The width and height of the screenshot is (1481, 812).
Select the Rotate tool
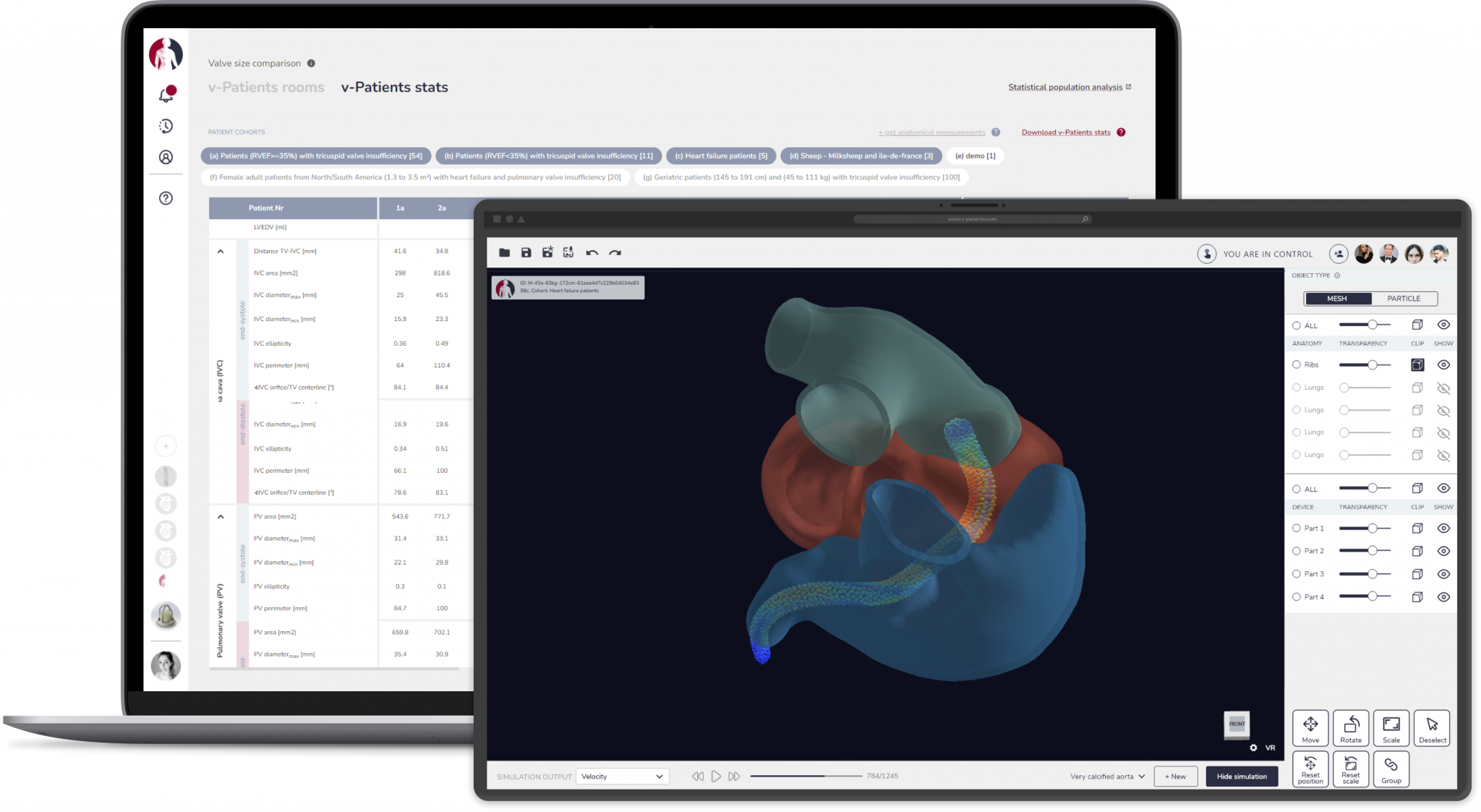coord(1350,728)
